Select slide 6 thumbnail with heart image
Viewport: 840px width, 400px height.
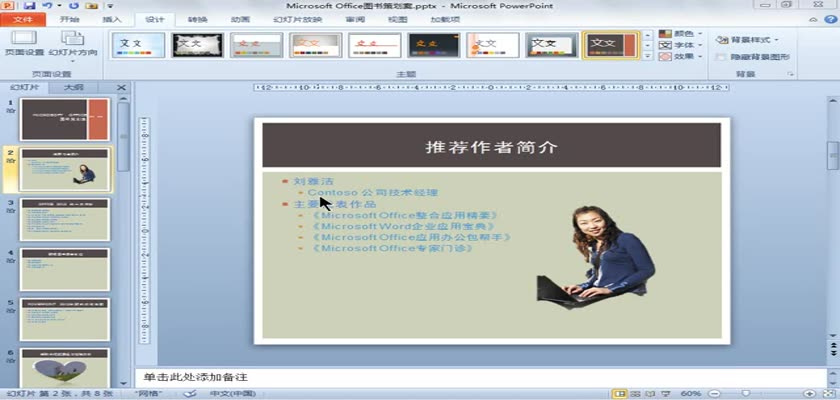pyautogui.click(x=64, y=367)
